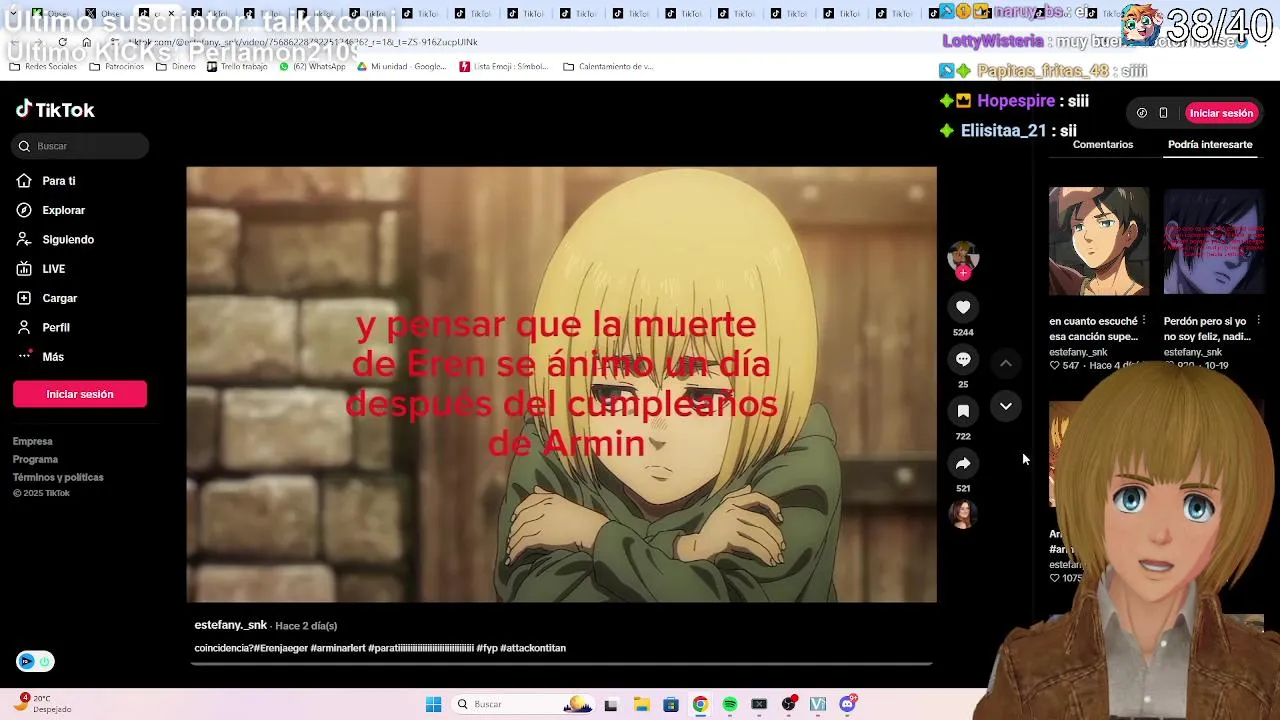1280x720 pixels.
Task: Open the WhatsApp bookmark
Action: point(313,67)
